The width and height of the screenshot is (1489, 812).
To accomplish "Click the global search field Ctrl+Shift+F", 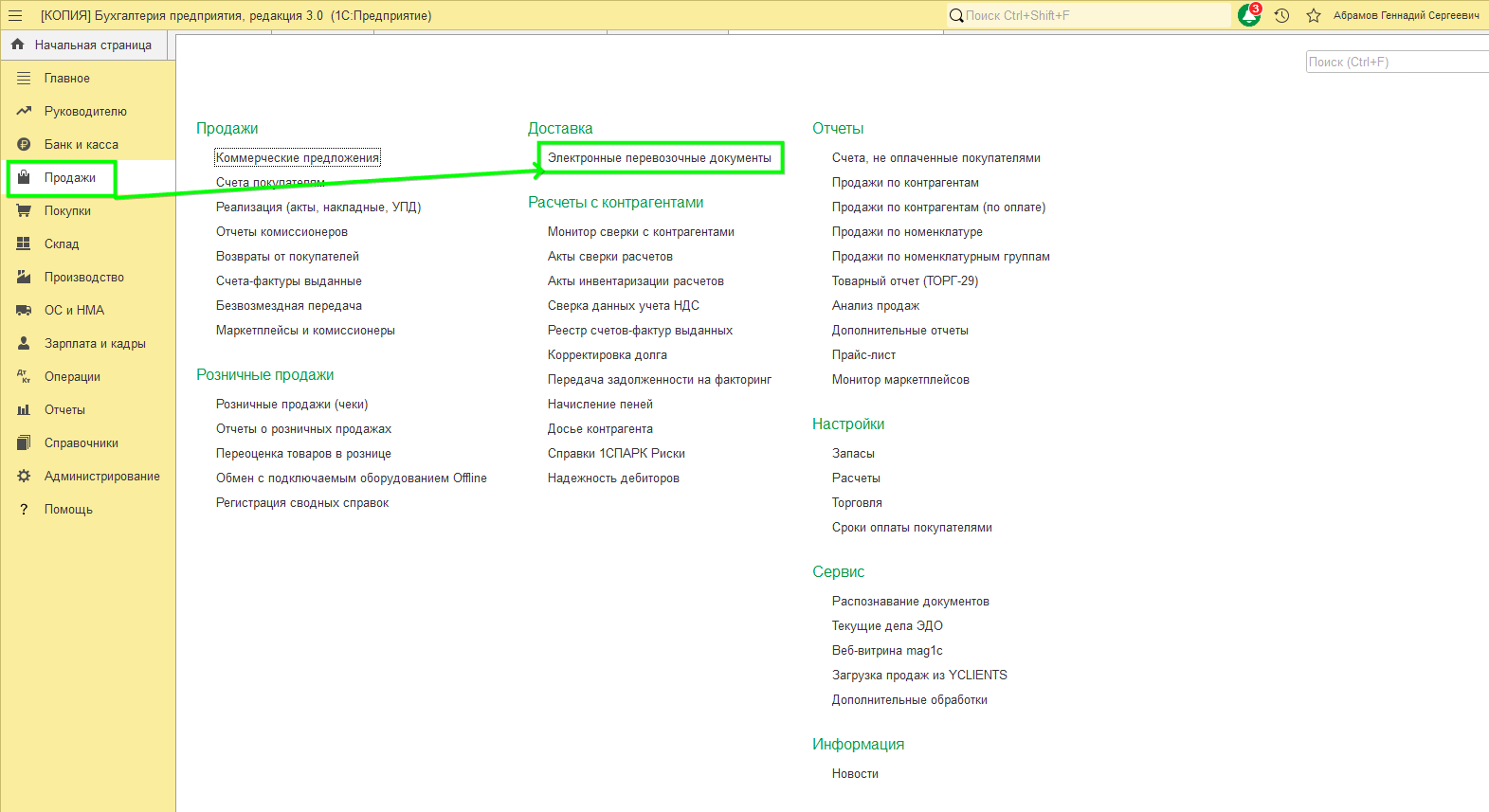I will tap(1088, 15).
